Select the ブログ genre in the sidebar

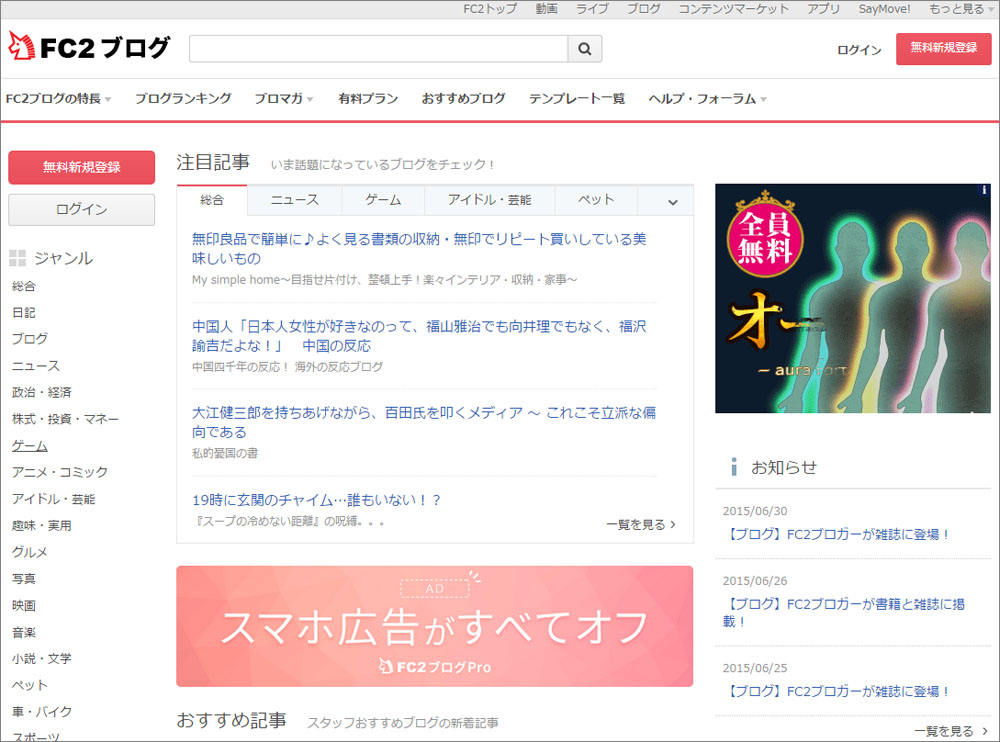pos(29,339)
